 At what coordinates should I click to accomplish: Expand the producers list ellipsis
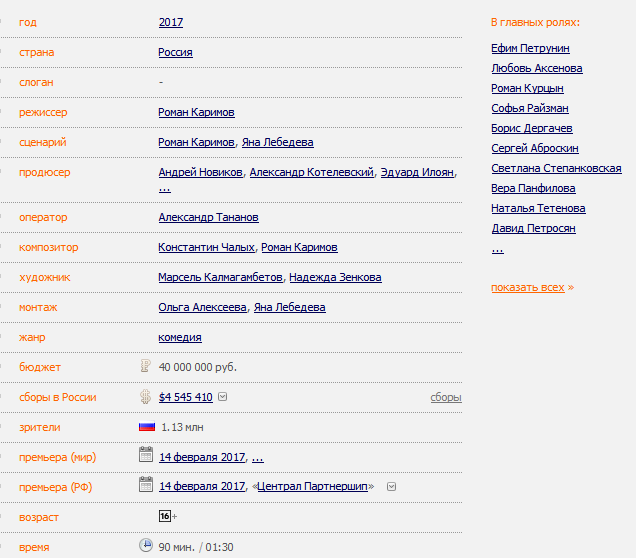coord(164,188)
